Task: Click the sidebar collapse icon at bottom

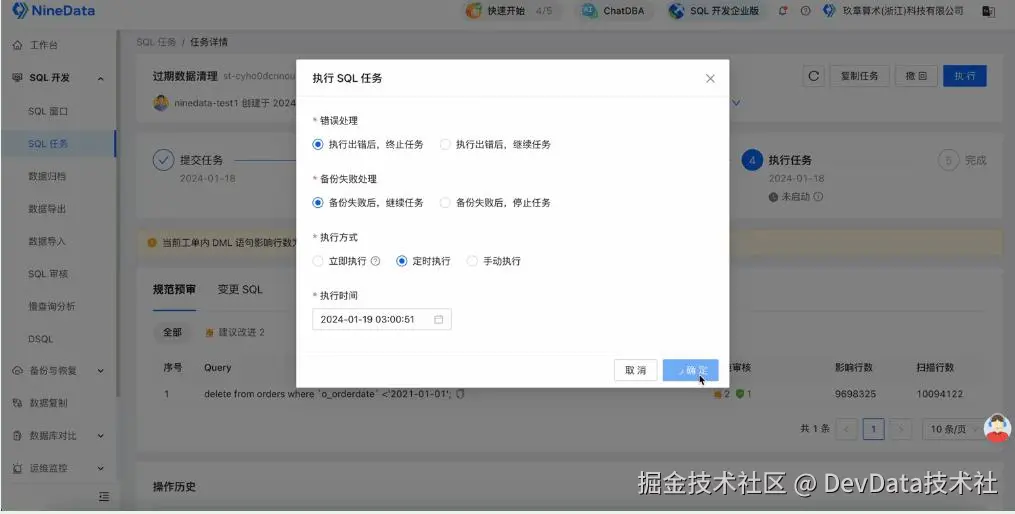Action: point(104,497)
